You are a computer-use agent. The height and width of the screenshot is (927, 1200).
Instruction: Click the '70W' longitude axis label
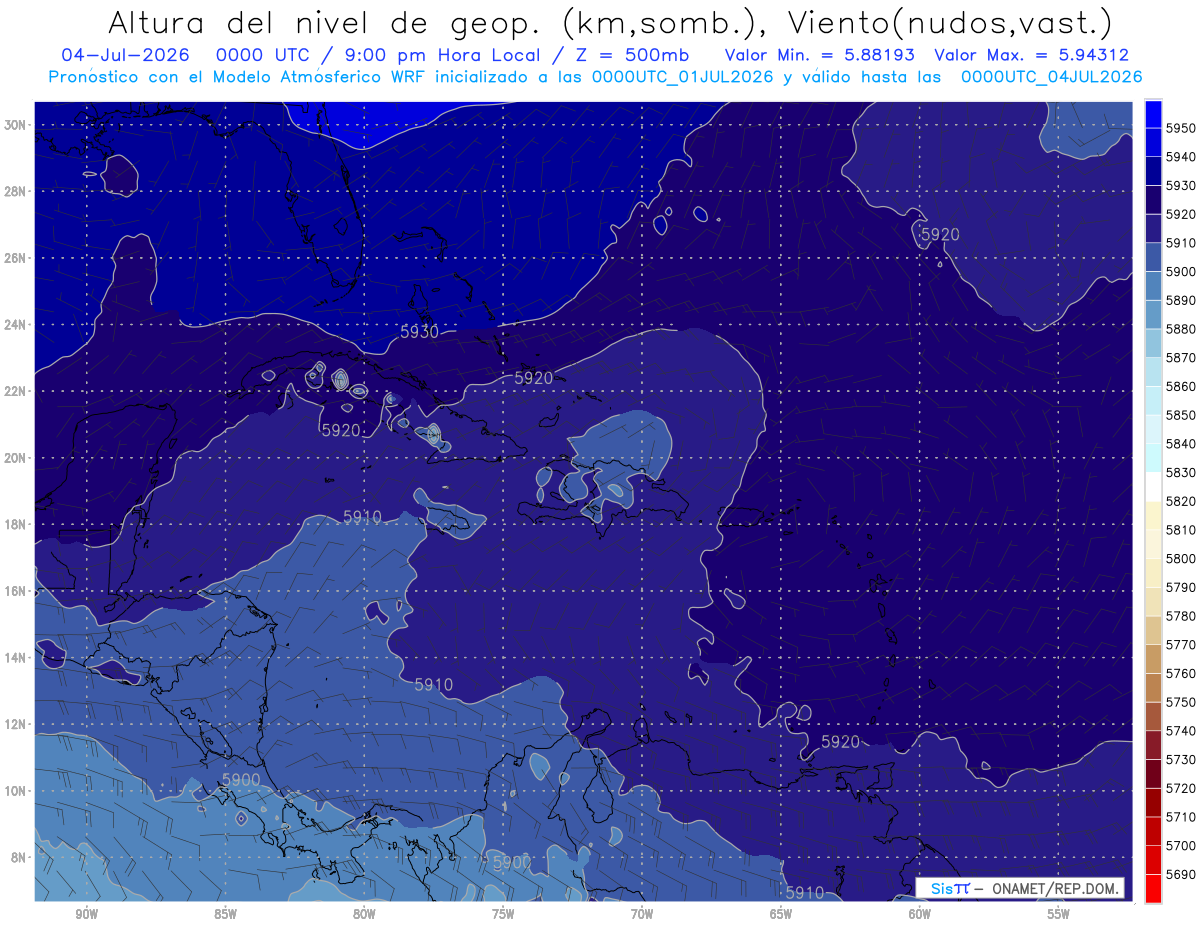coord(642,914)
